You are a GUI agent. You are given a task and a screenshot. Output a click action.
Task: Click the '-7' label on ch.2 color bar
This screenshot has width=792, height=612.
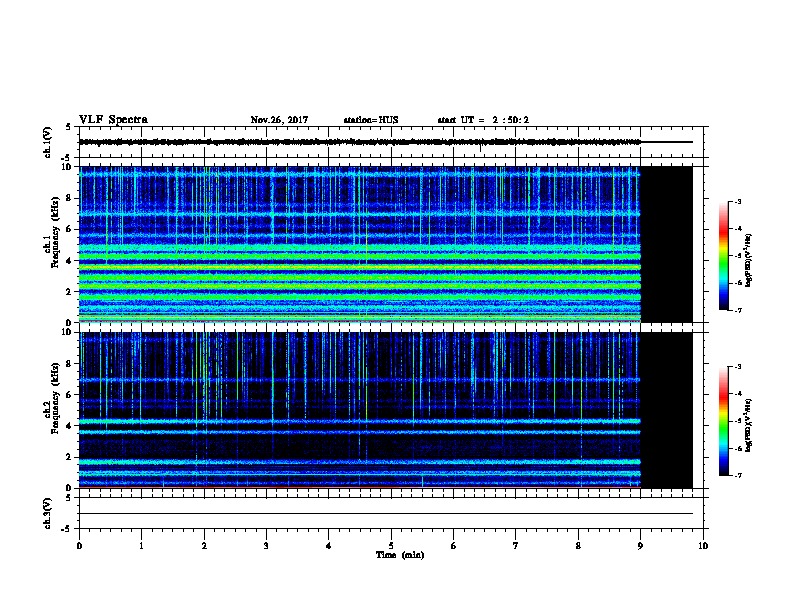pyautogui.click(x=737, y=476)
